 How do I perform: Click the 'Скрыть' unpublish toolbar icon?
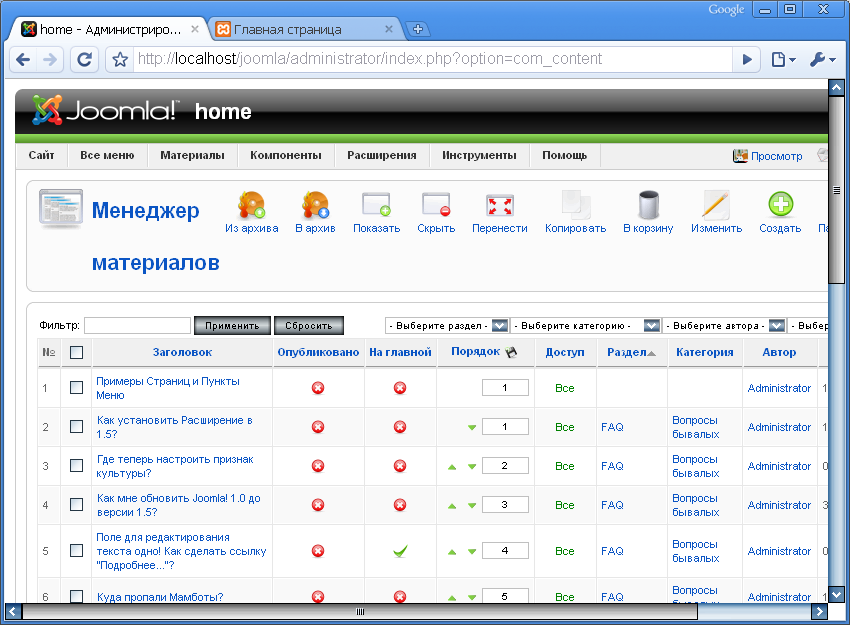point(436,205)
